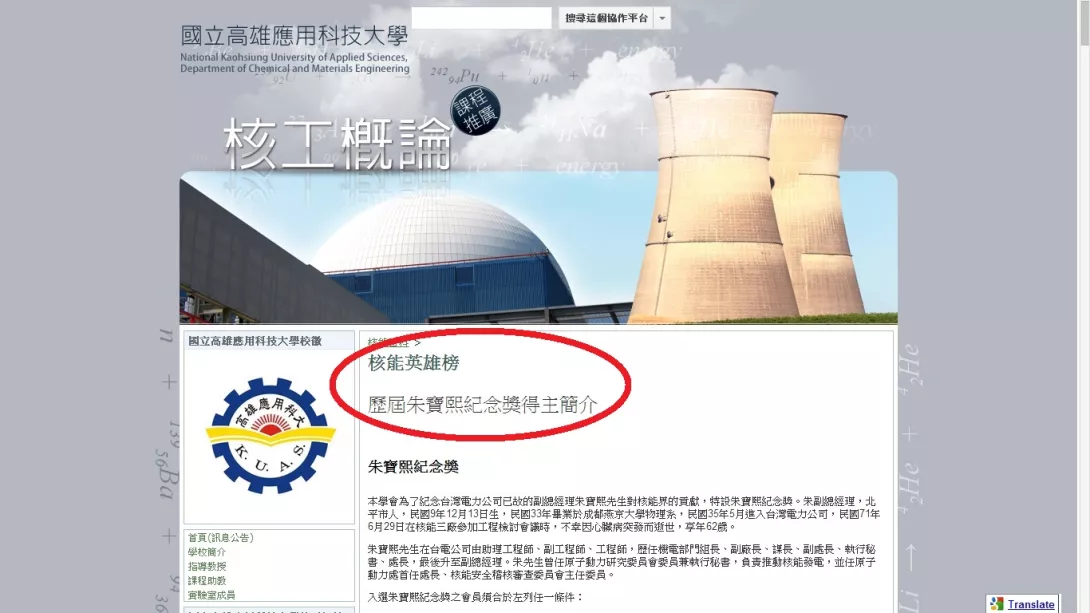1090x613 pixels.
Task: Click the 搜尋這個協作平台 search button
Action: (606, 18)
